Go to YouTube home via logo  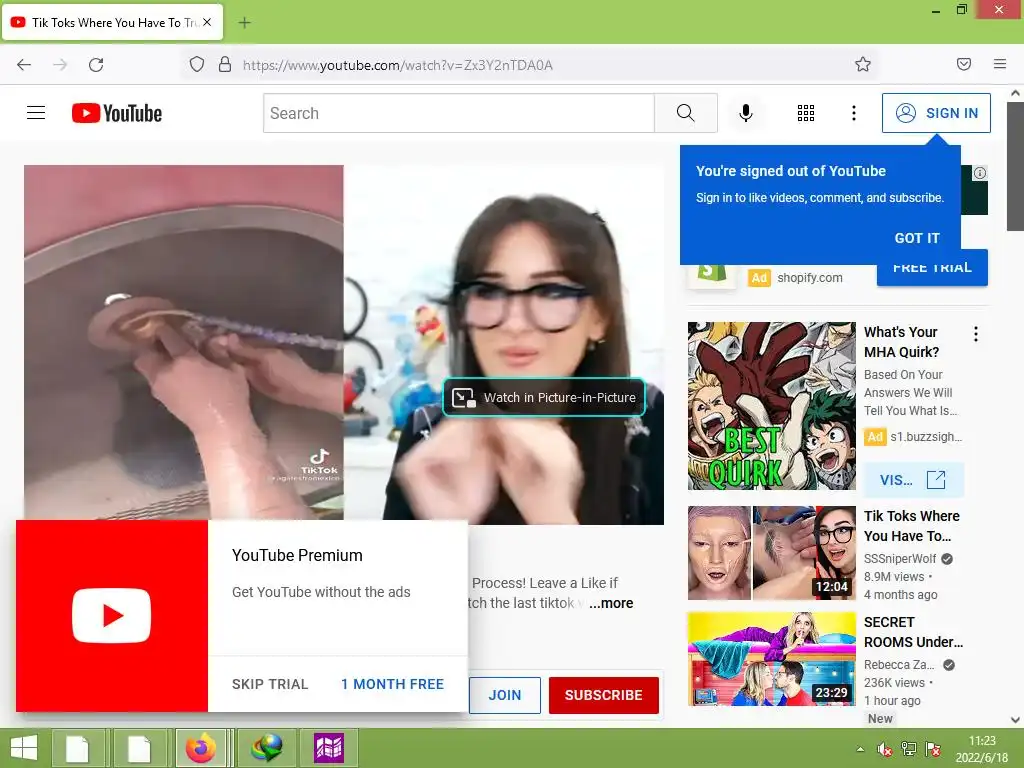pyautogui.click(x=117, y=113)
